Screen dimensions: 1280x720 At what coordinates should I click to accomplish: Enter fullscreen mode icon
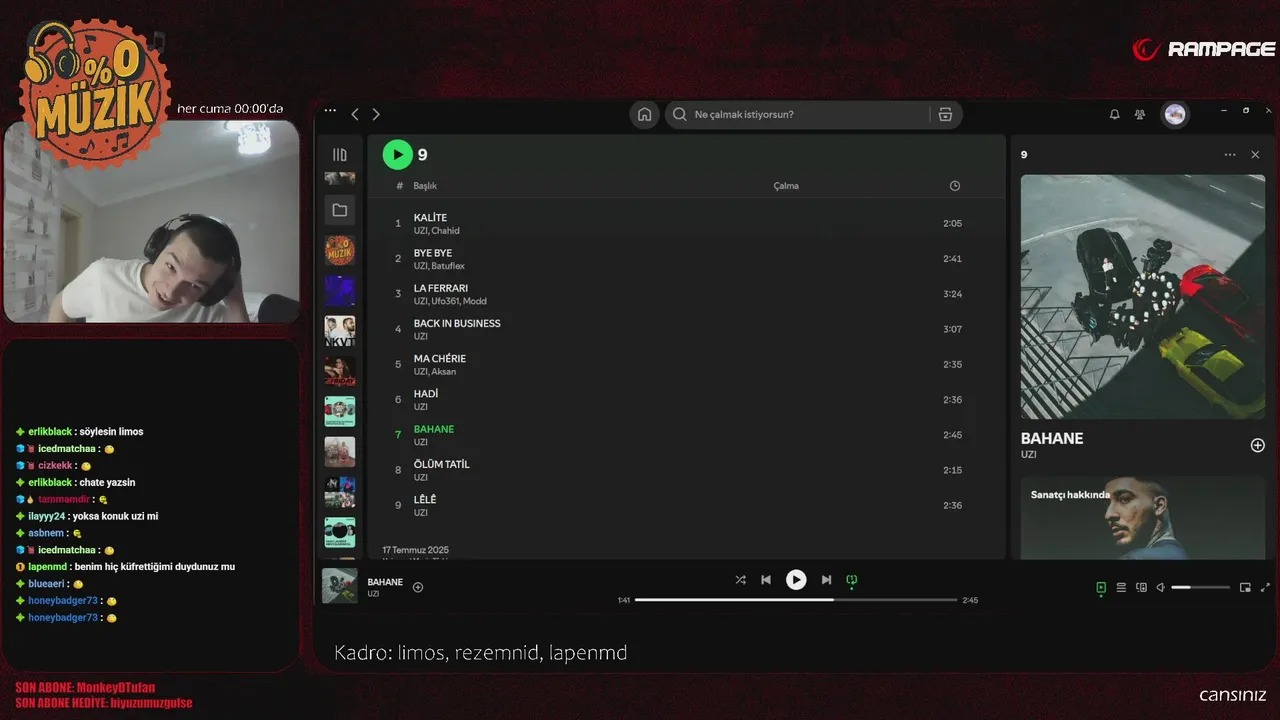point(1265,588)
